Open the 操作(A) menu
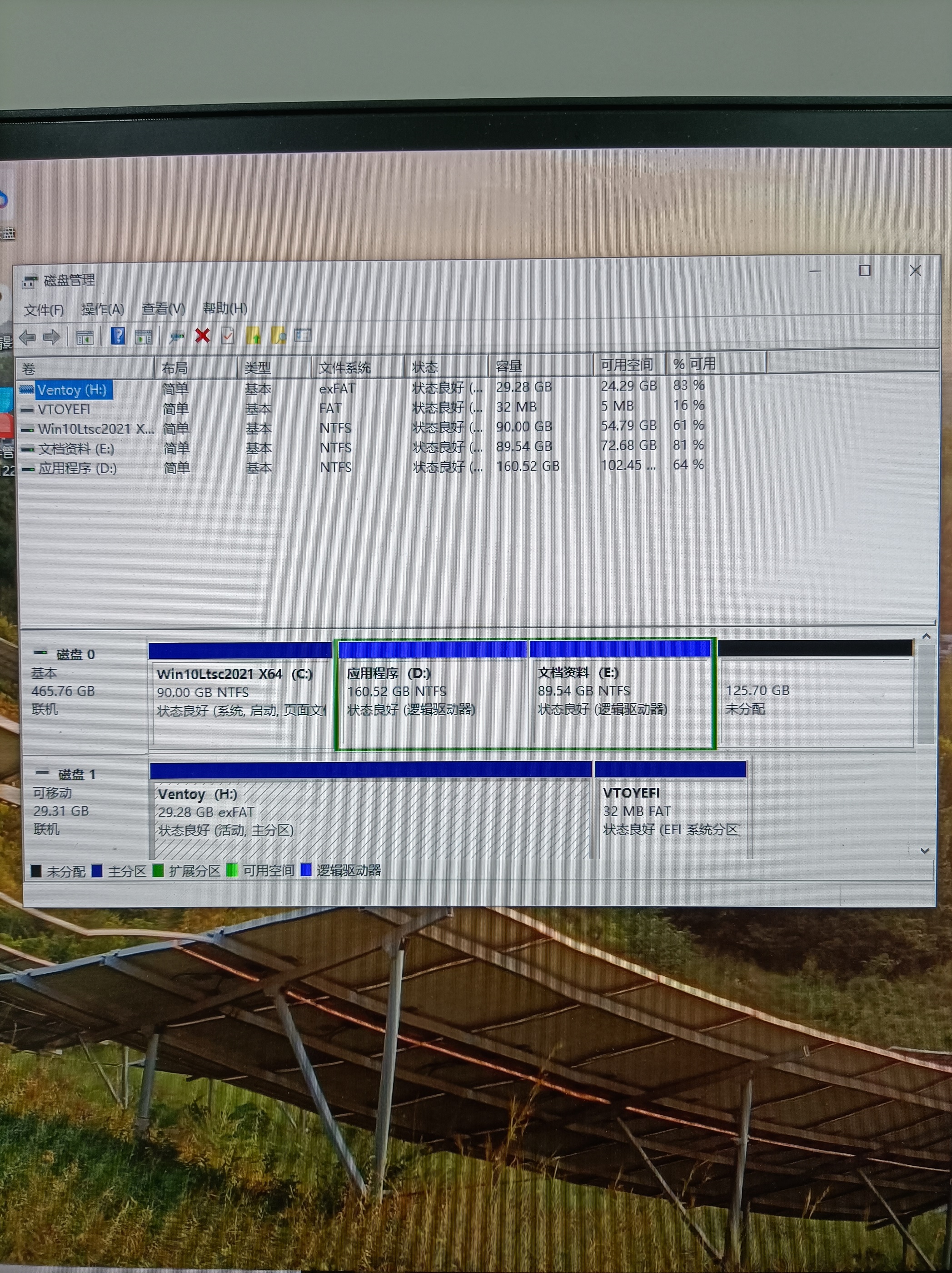The image size is (952, 1273). pyautogui.click(x=103, y=310)
